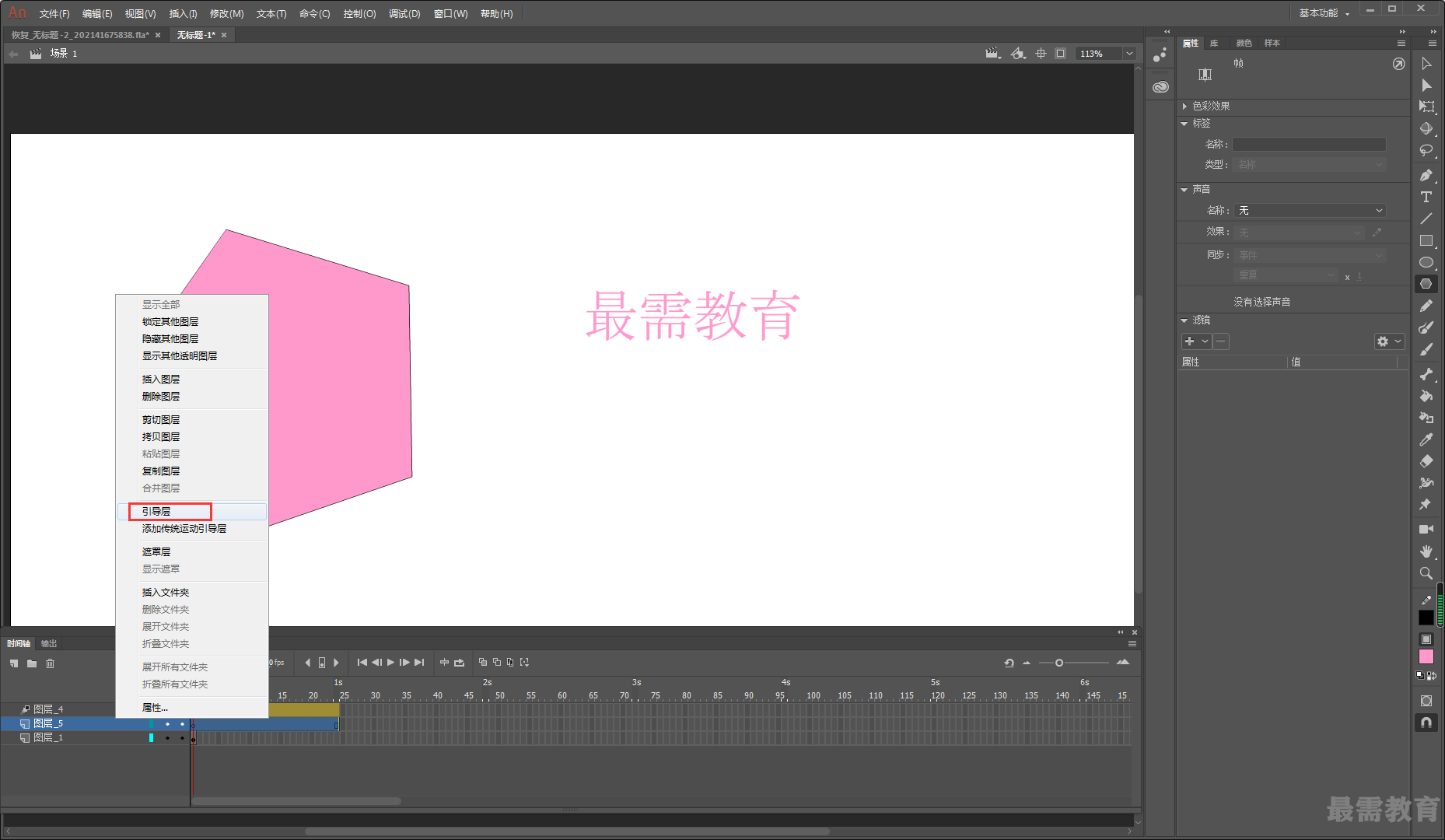
Task: Toggle Center Frame in timeline
Action: coord(445,663)
